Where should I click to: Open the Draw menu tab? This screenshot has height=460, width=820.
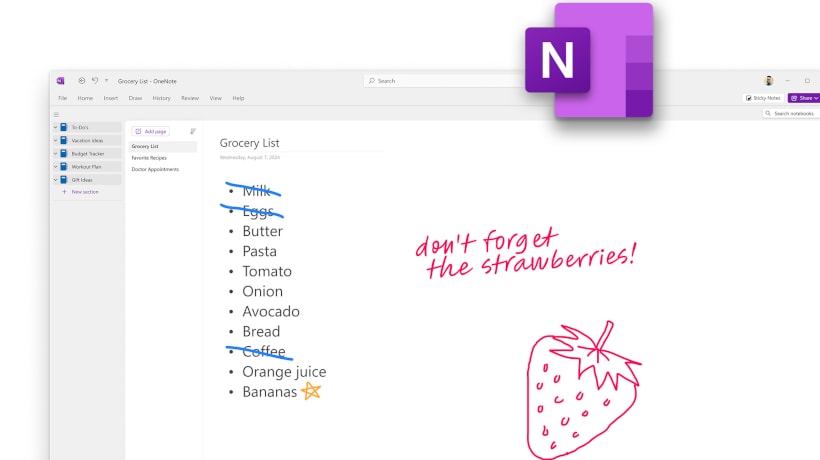coord(135,98)
